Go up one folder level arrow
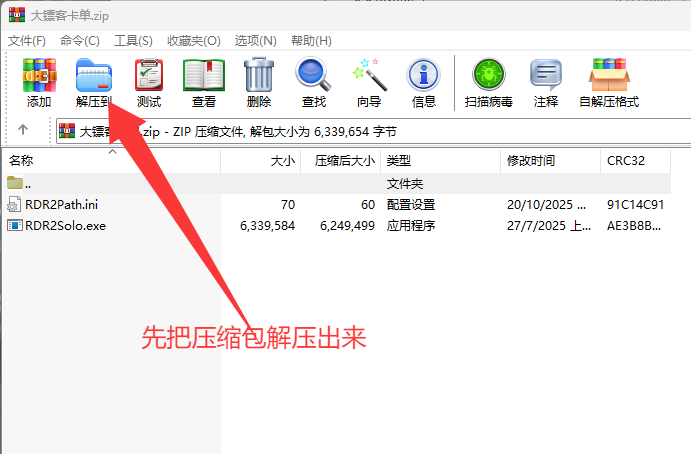Viewport: 691px width, 454px height. (23, 130)
